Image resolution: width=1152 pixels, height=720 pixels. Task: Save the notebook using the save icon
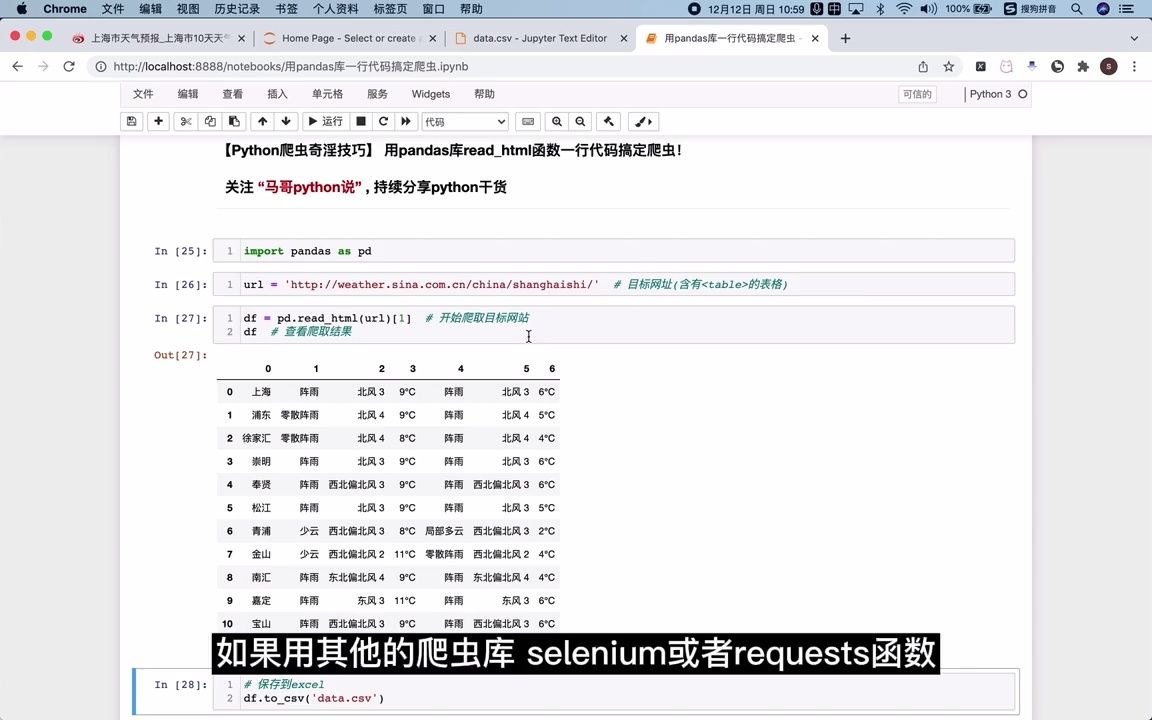click(131, 121)
